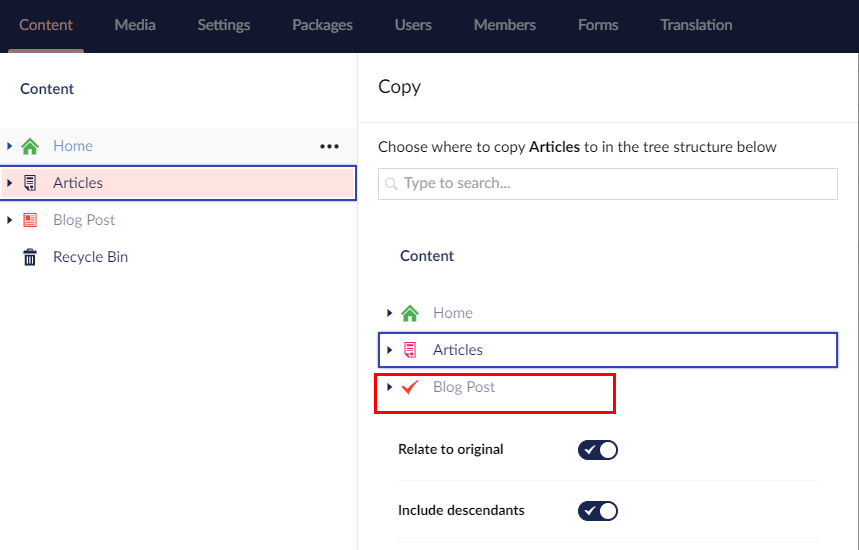Choose Home as copy destination
This screenshot has width=859, height=550.
pos(453,313)
